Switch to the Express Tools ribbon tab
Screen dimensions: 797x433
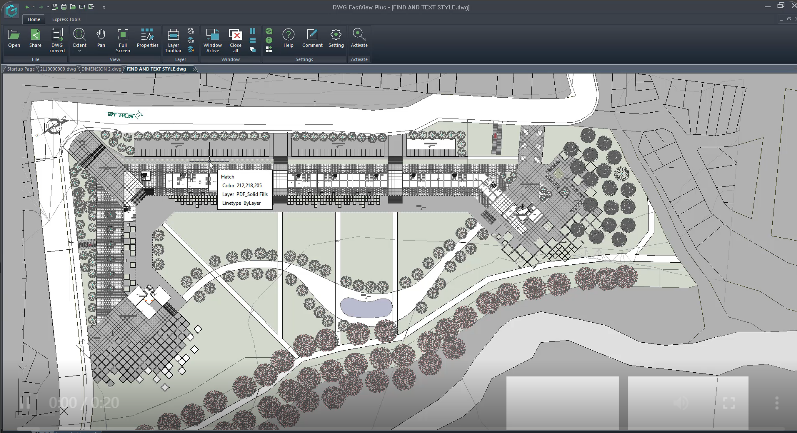click(66, 19)
